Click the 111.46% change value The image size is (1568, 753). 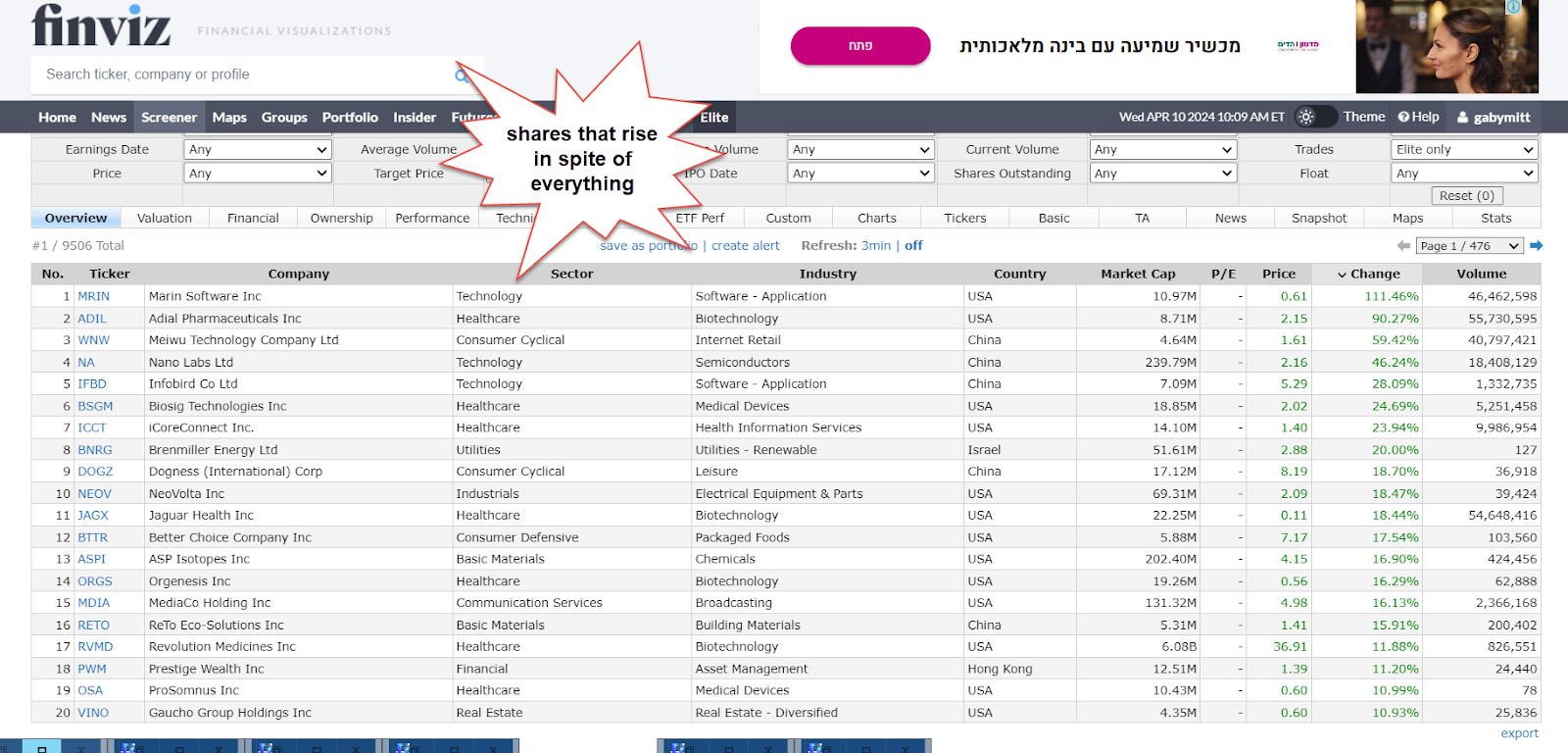1391,296
